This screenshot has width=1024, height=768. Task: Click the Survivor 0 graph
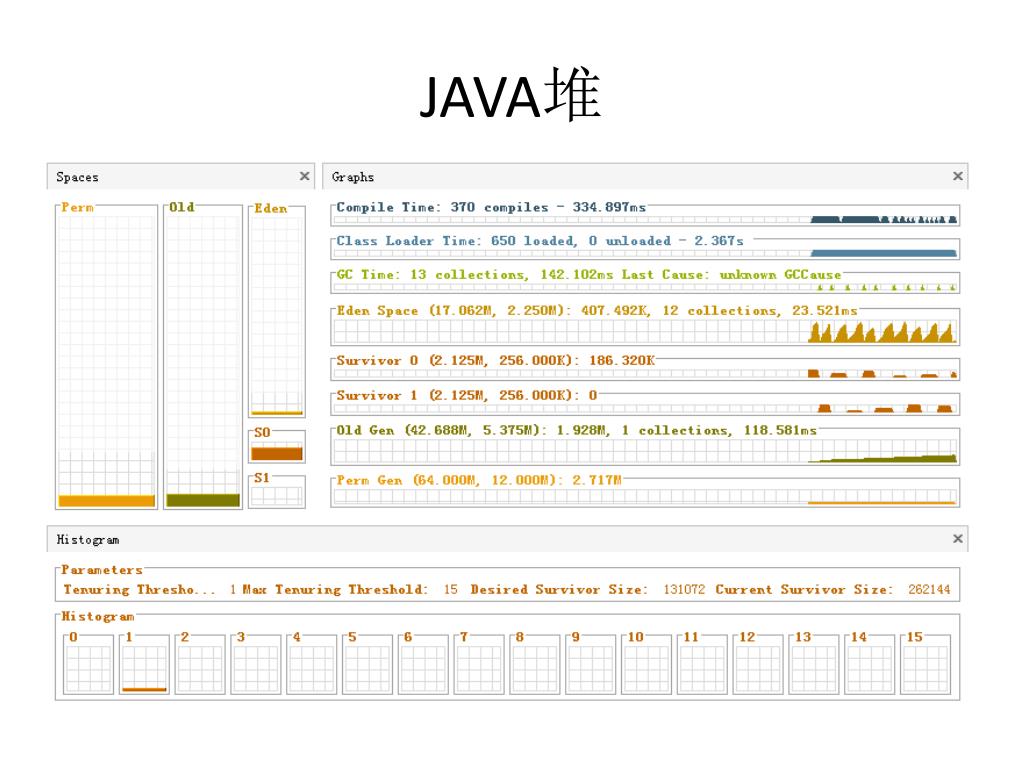(645, 369)
